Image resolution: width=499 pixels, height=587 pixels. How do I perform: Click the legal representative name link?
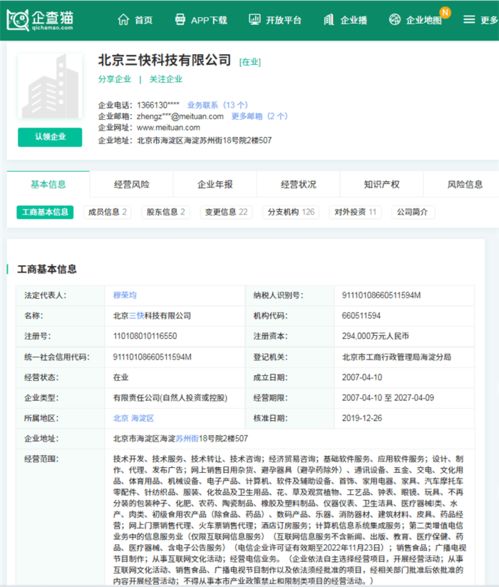[x=125, y=295]
